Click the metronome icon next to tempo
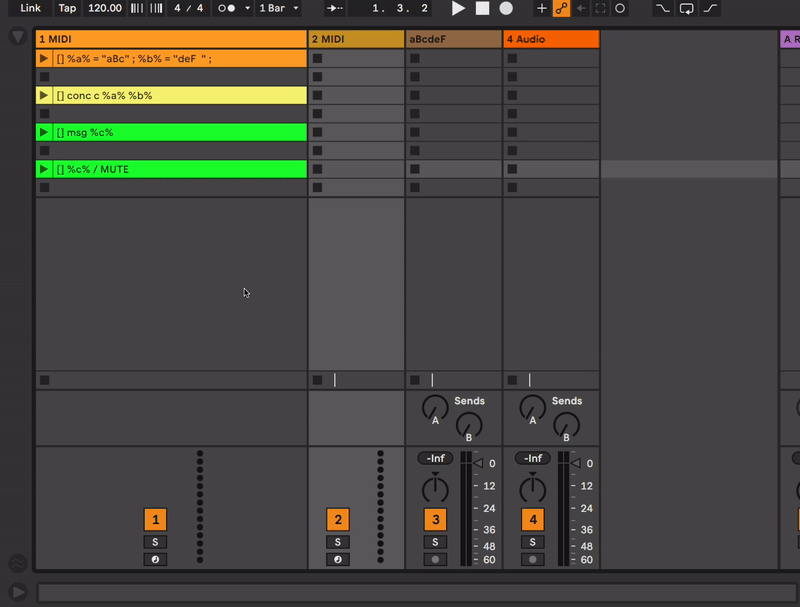The height and width of the screenshot is (607, 800). pyautogui.click(x=227, y=8)
